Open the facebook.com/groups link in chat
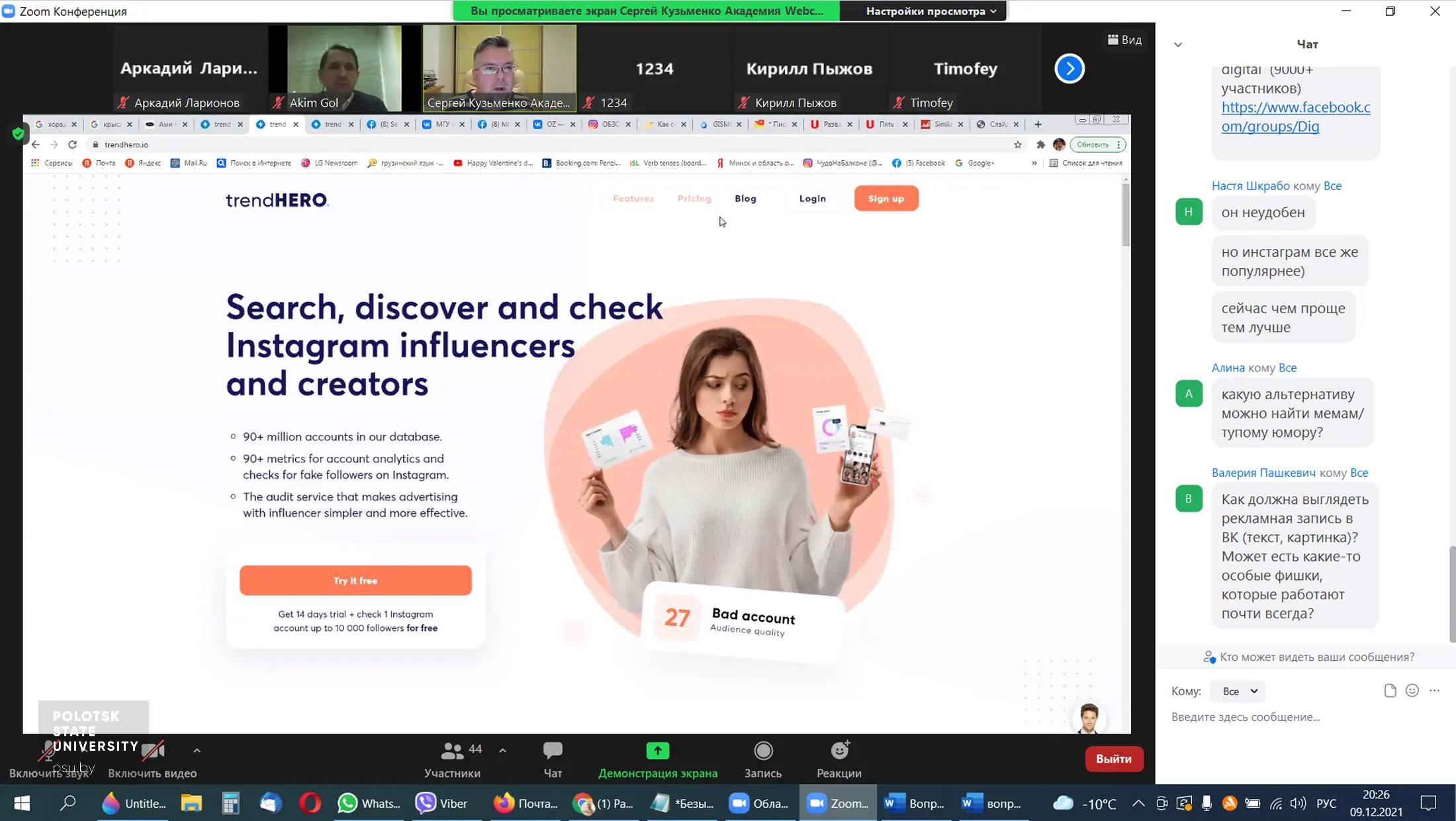1456x821 pixels. tap(1296, 117)
